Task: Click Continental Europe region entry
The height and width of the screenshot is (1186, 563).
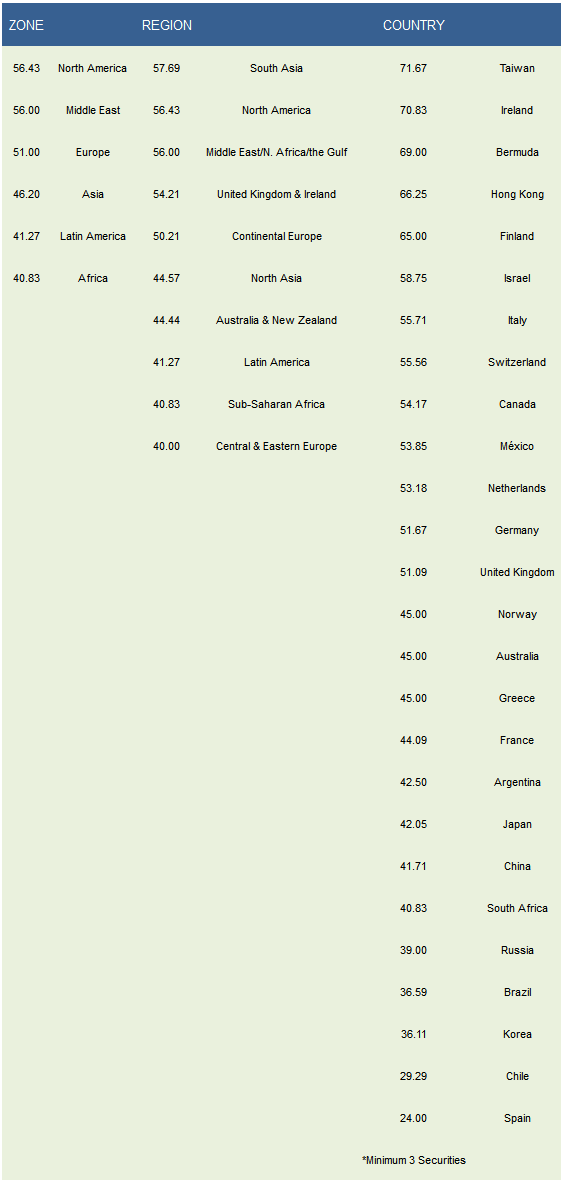Action: [x=277, y=236]
